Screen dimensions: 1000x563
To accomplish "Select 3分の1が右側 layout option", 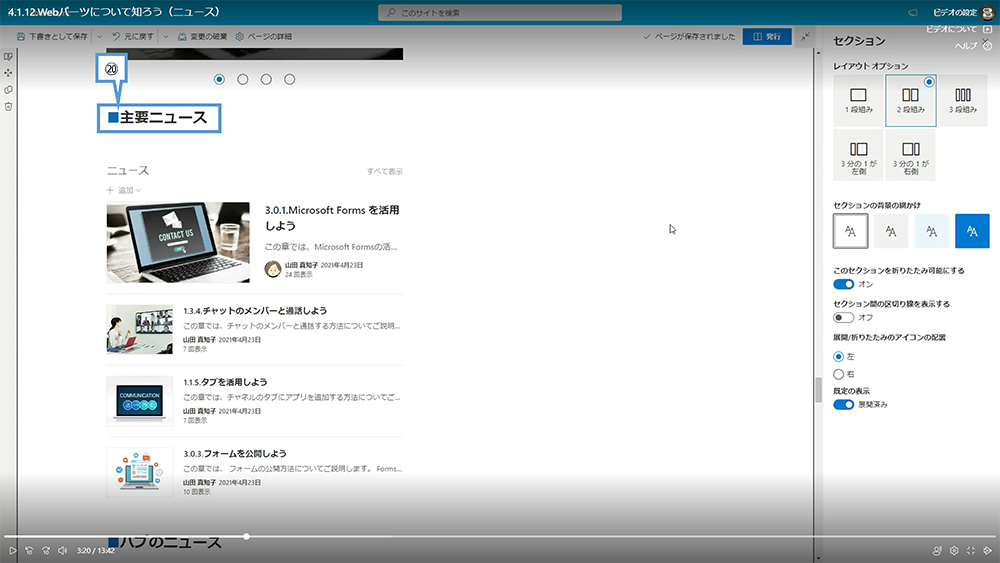I will (911, 155).
